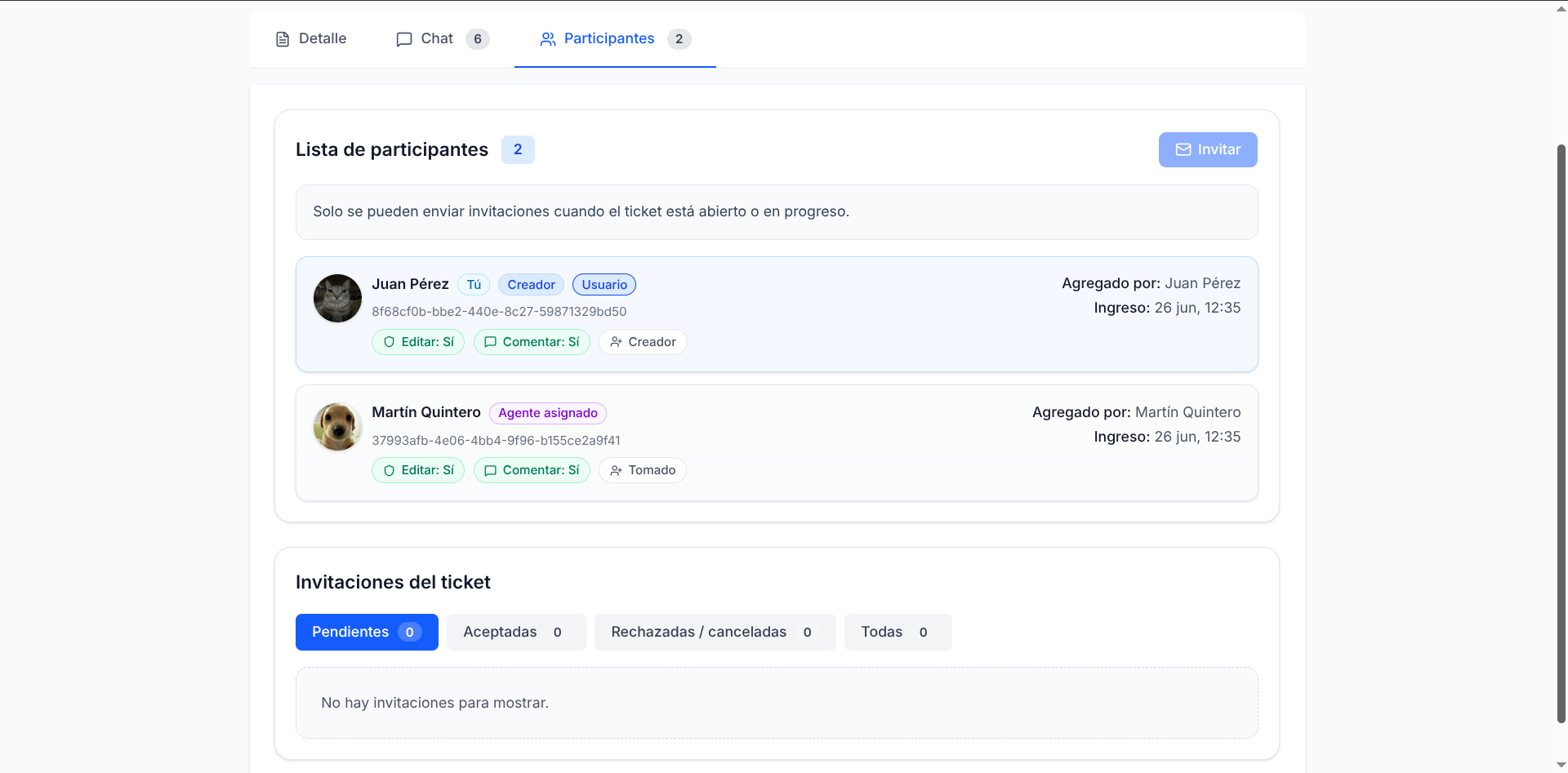Click the Invitar button

click(x=1208, y=149)
